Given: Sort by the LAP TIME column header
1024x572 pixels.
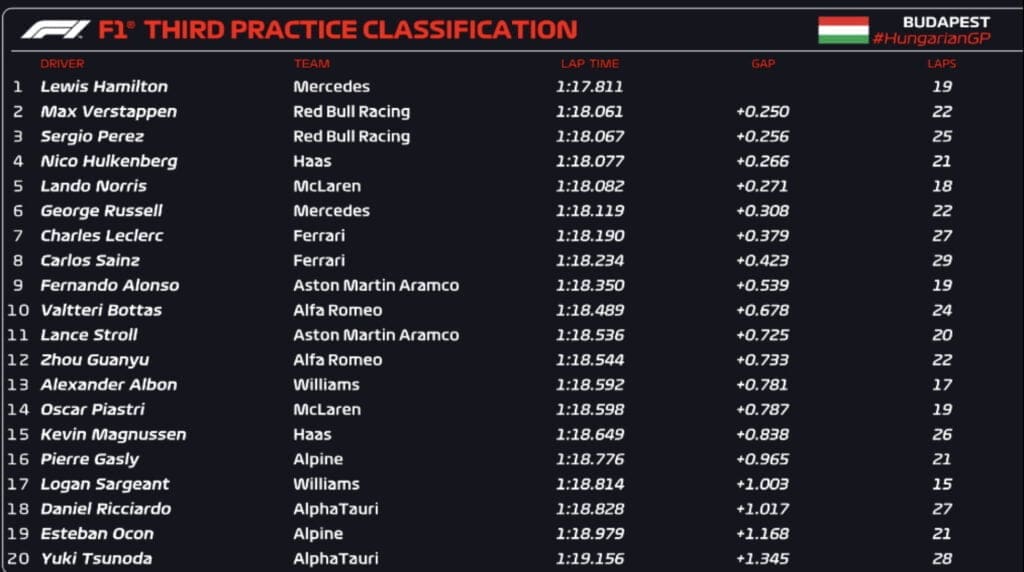Looking at the screenshot, I should (590, 64).
